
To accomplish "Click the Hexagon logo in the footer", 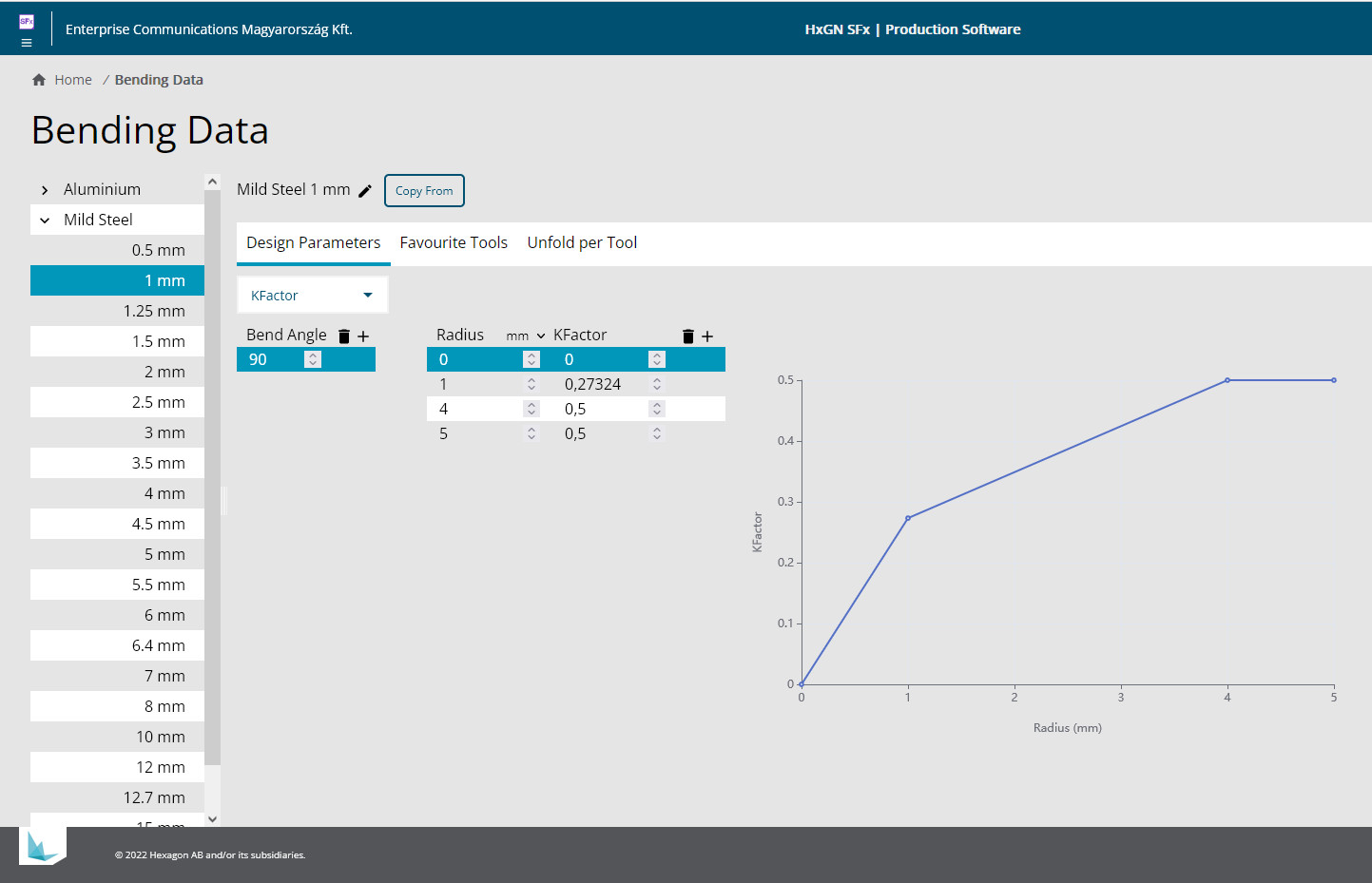I will coord(43,845).
